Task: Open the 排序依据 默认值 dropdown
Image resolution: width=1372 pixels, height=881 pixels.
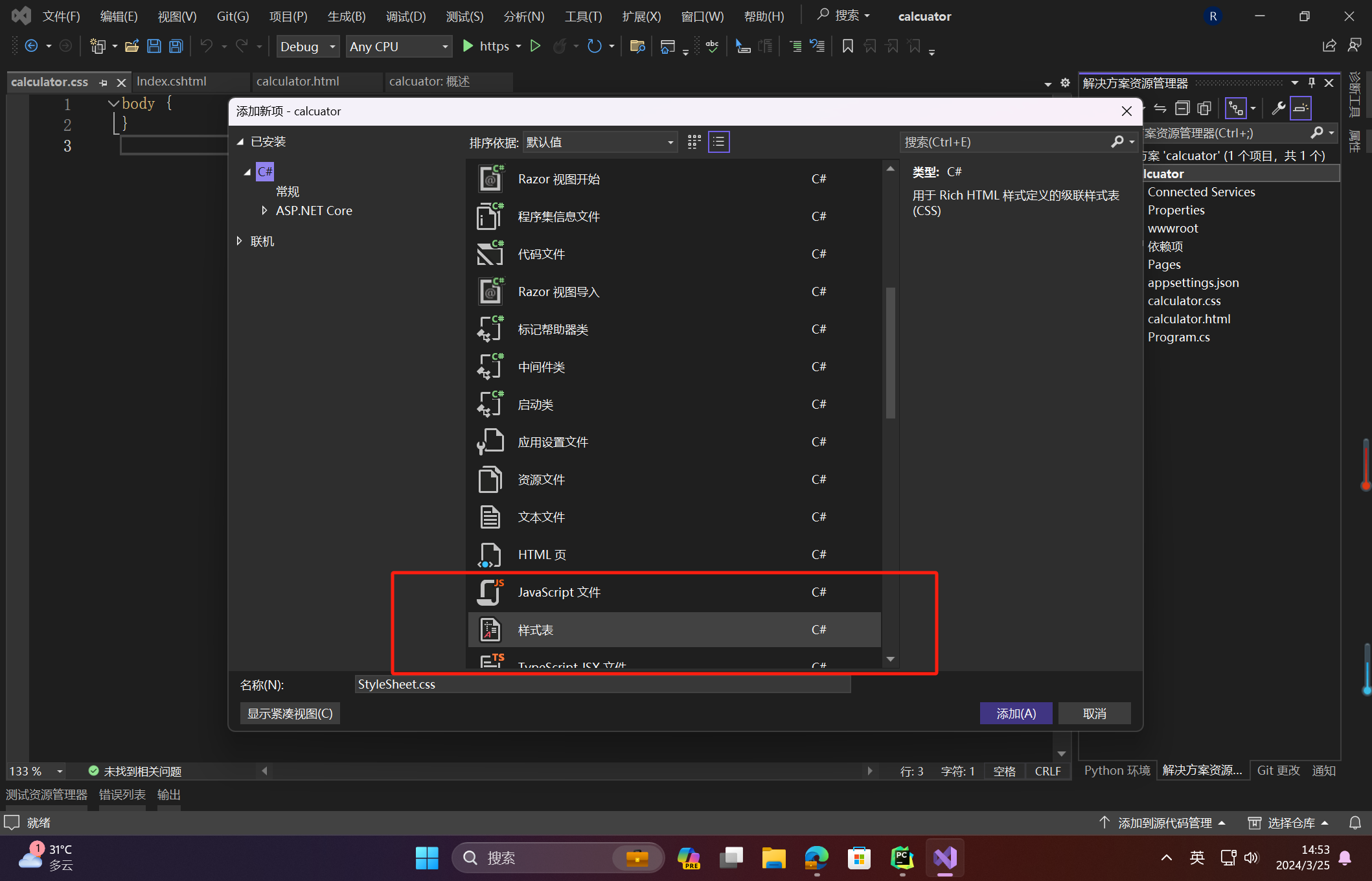Action: click(x=600, y=142)
